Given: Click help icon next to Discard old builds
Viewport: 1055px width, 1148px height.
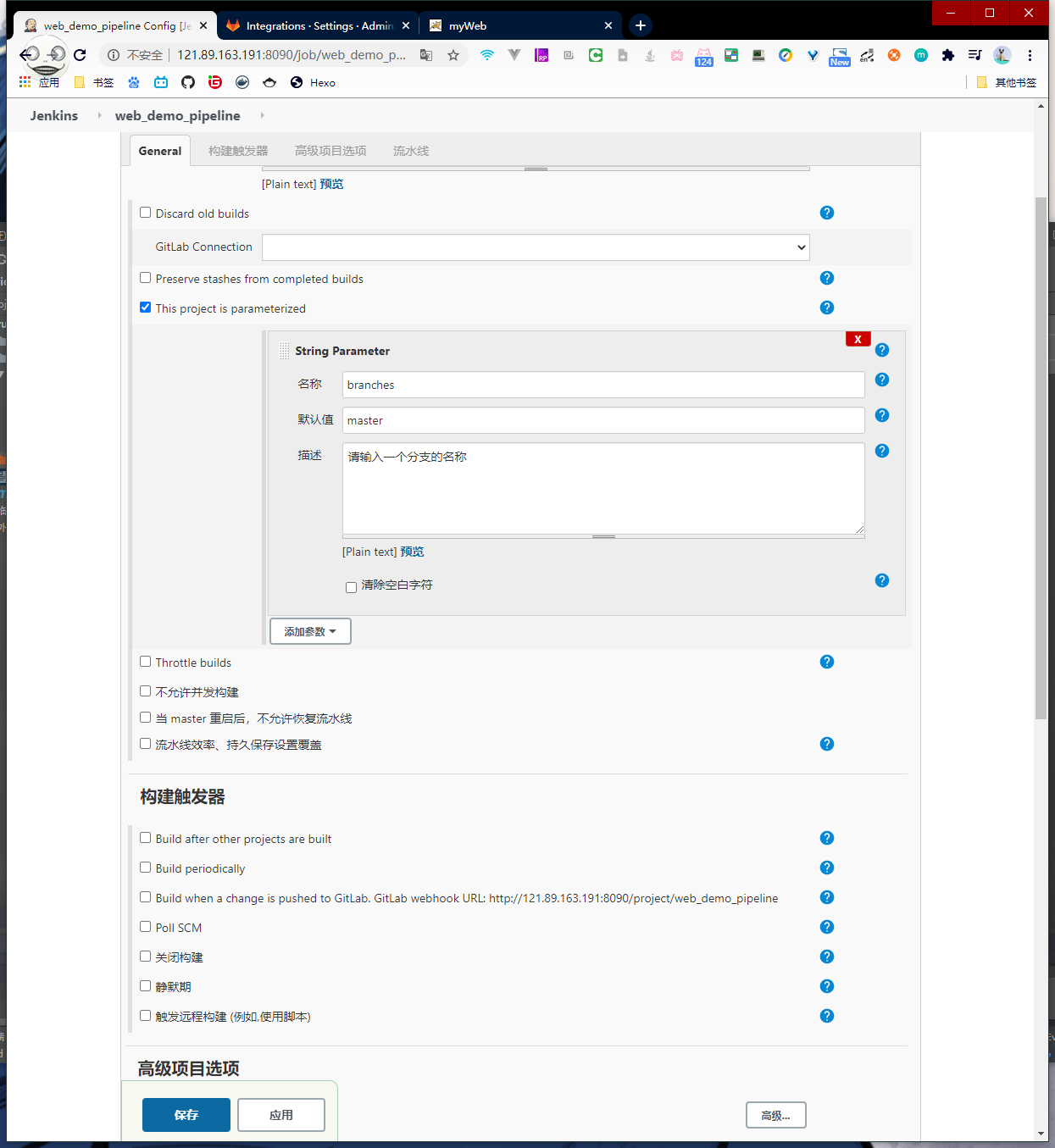Looking at the screenshot, I should tap(827, 213).
